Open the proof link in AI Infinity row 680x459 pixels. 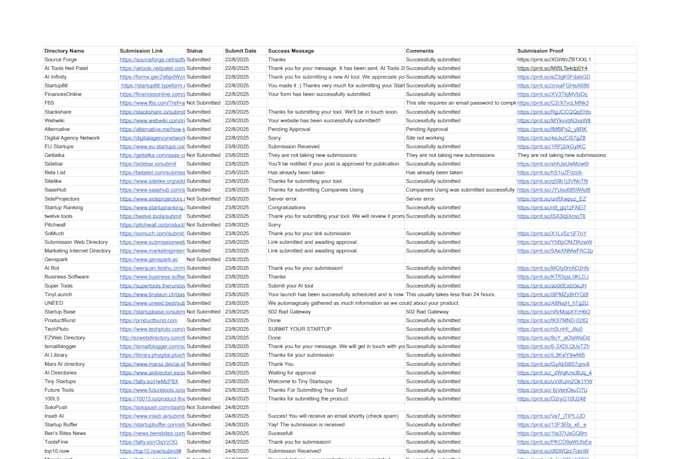click(553, 77)
